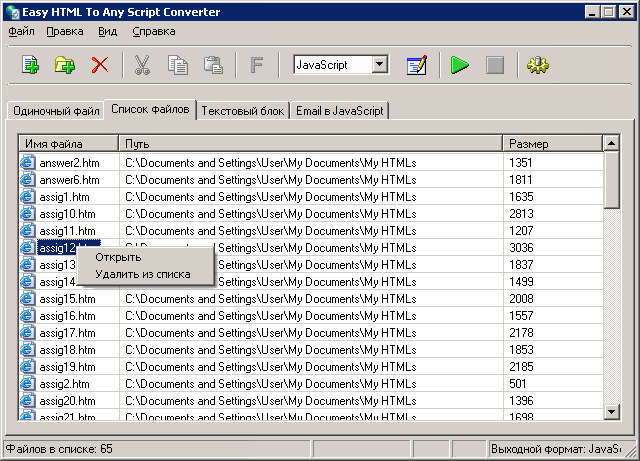The width and height of the screenshot is (640, 461).
Task: Select the answer6.htm file name
Action: 69,180
